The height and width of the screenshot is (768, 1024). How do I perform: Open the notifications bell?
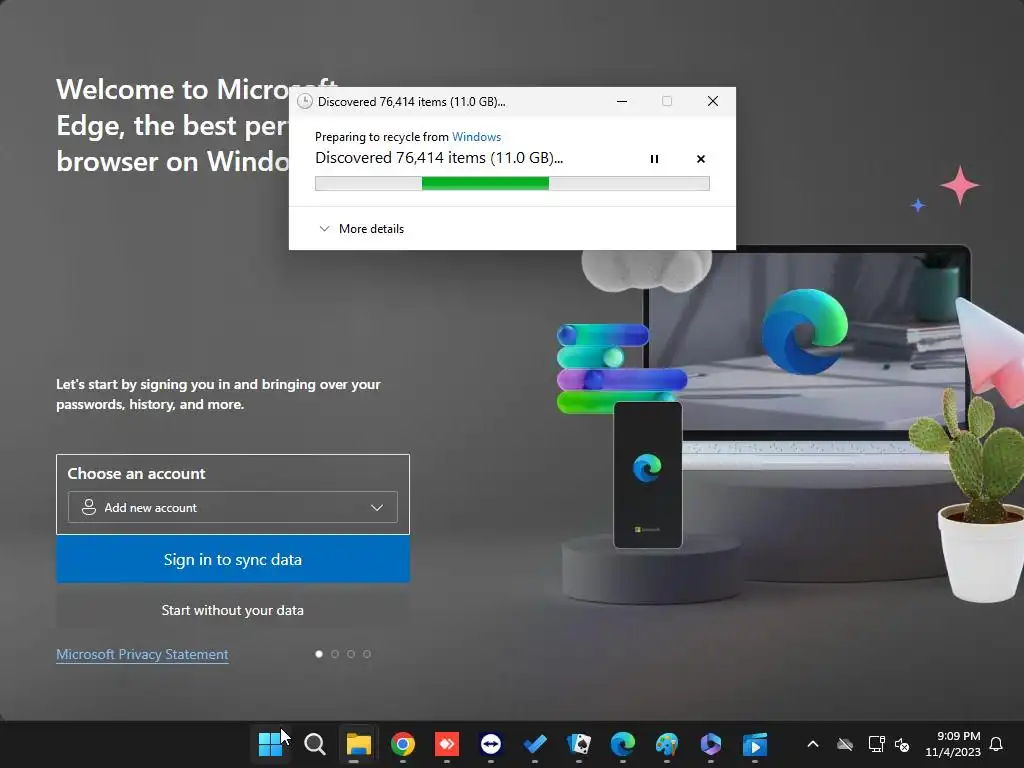coord(996,744)
